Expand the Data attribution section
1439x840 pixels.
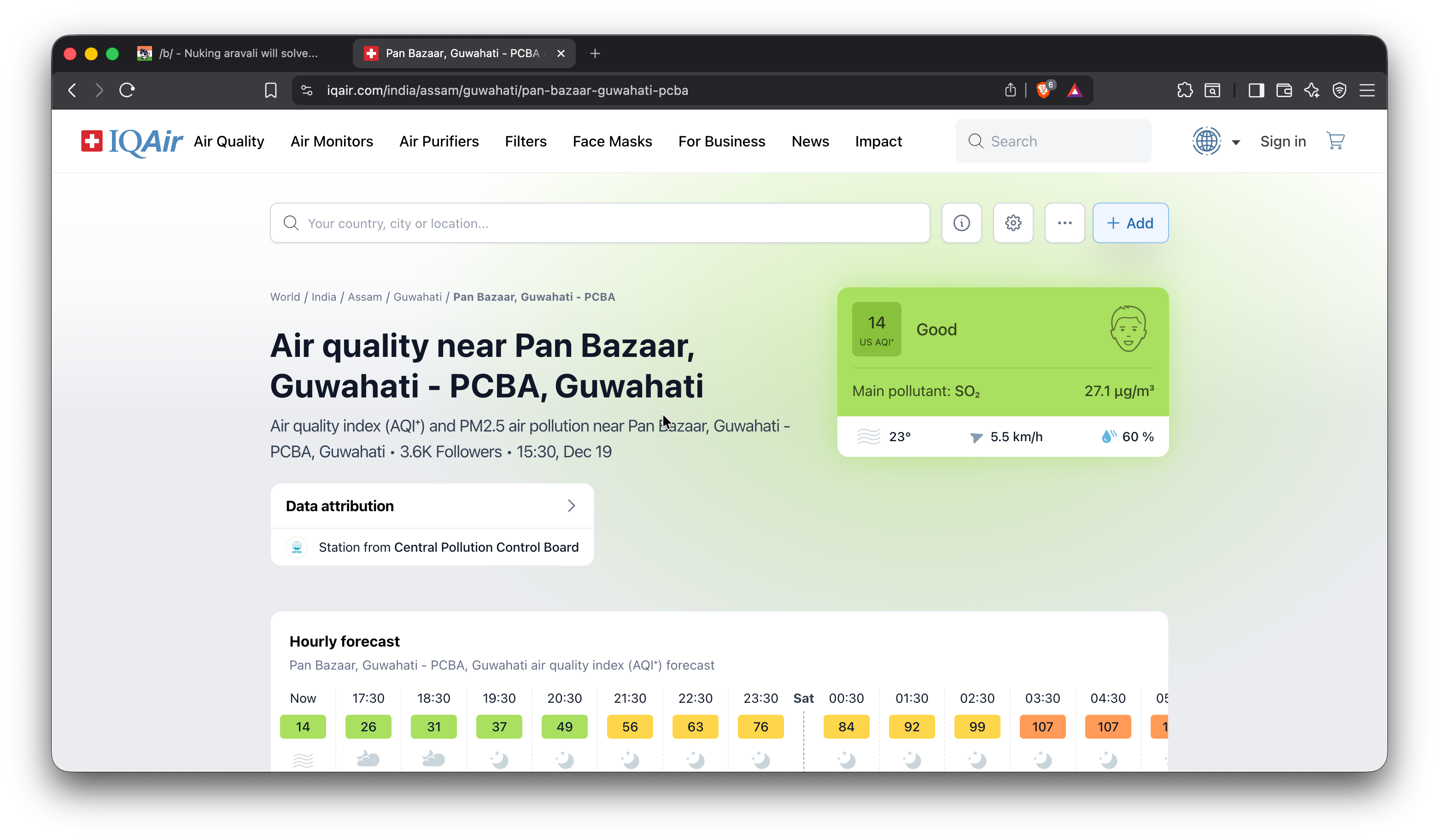pos(432,506)
